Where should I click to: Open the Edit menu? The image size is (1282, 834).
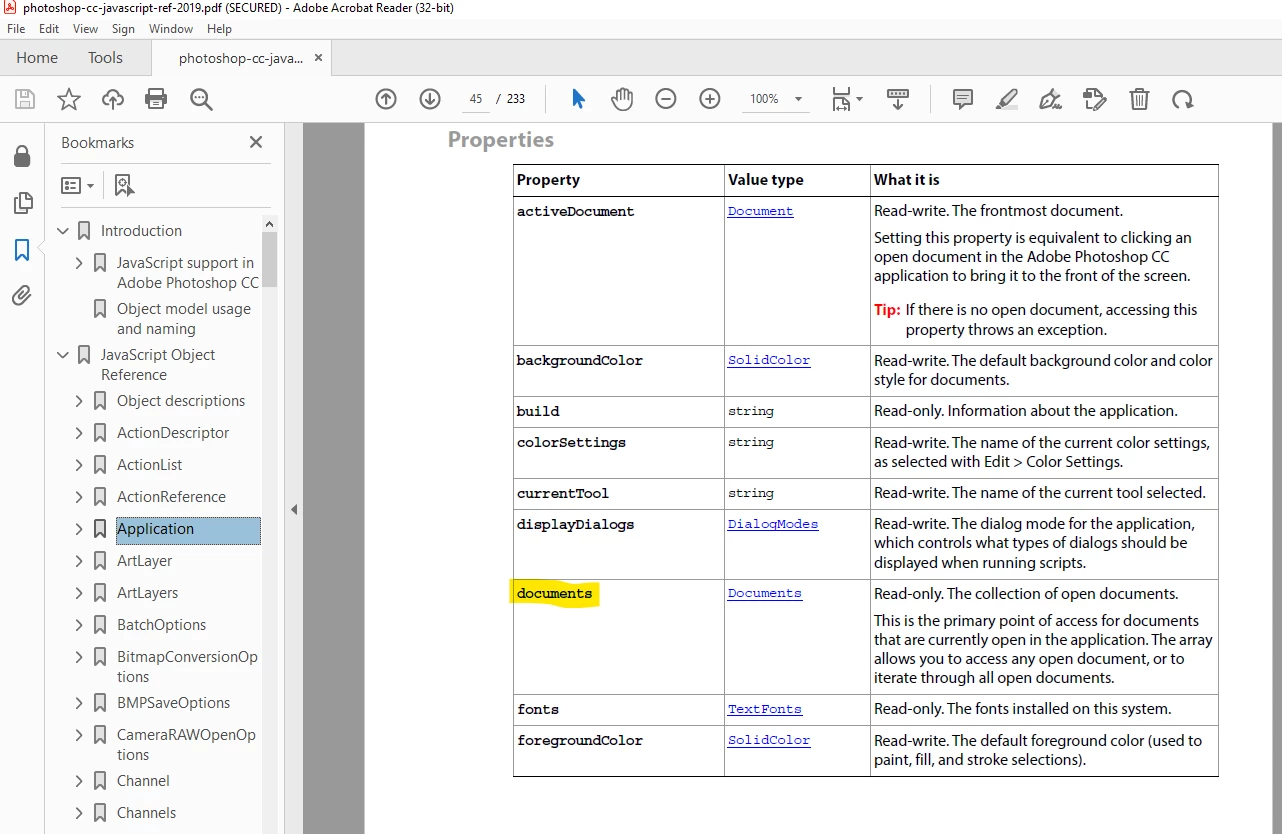pyautogui.click(x=49, y=29)
